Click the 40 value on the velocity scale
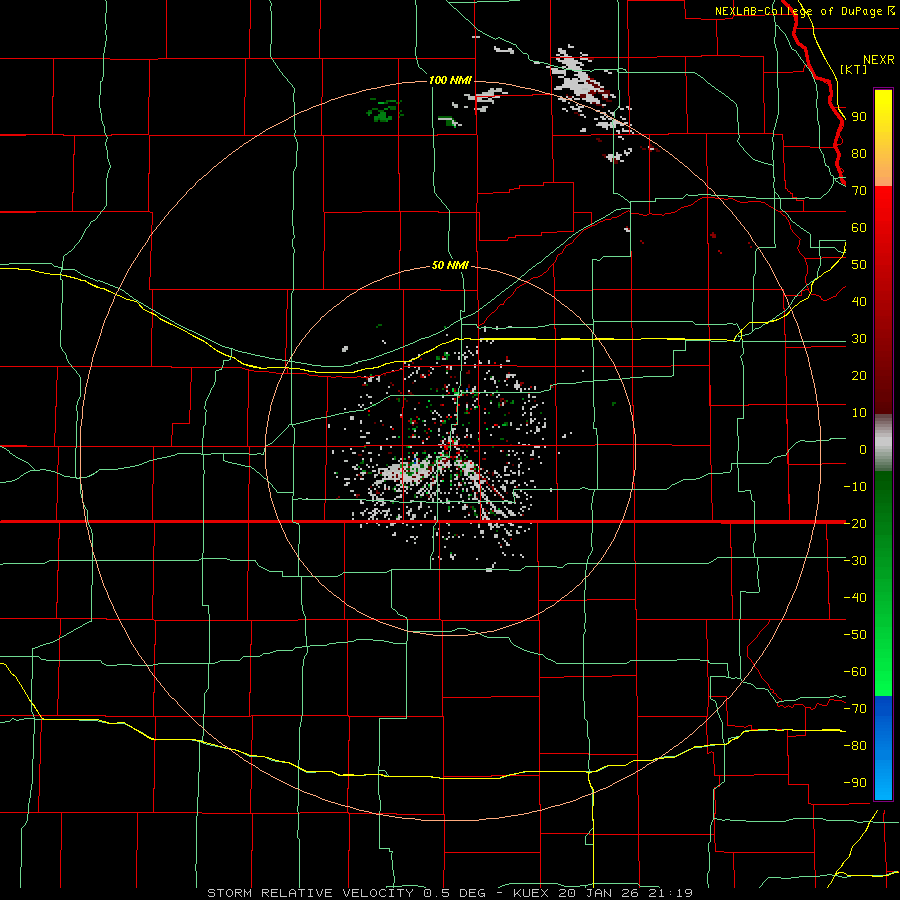The image size is (900, 900). coord(859,301)
